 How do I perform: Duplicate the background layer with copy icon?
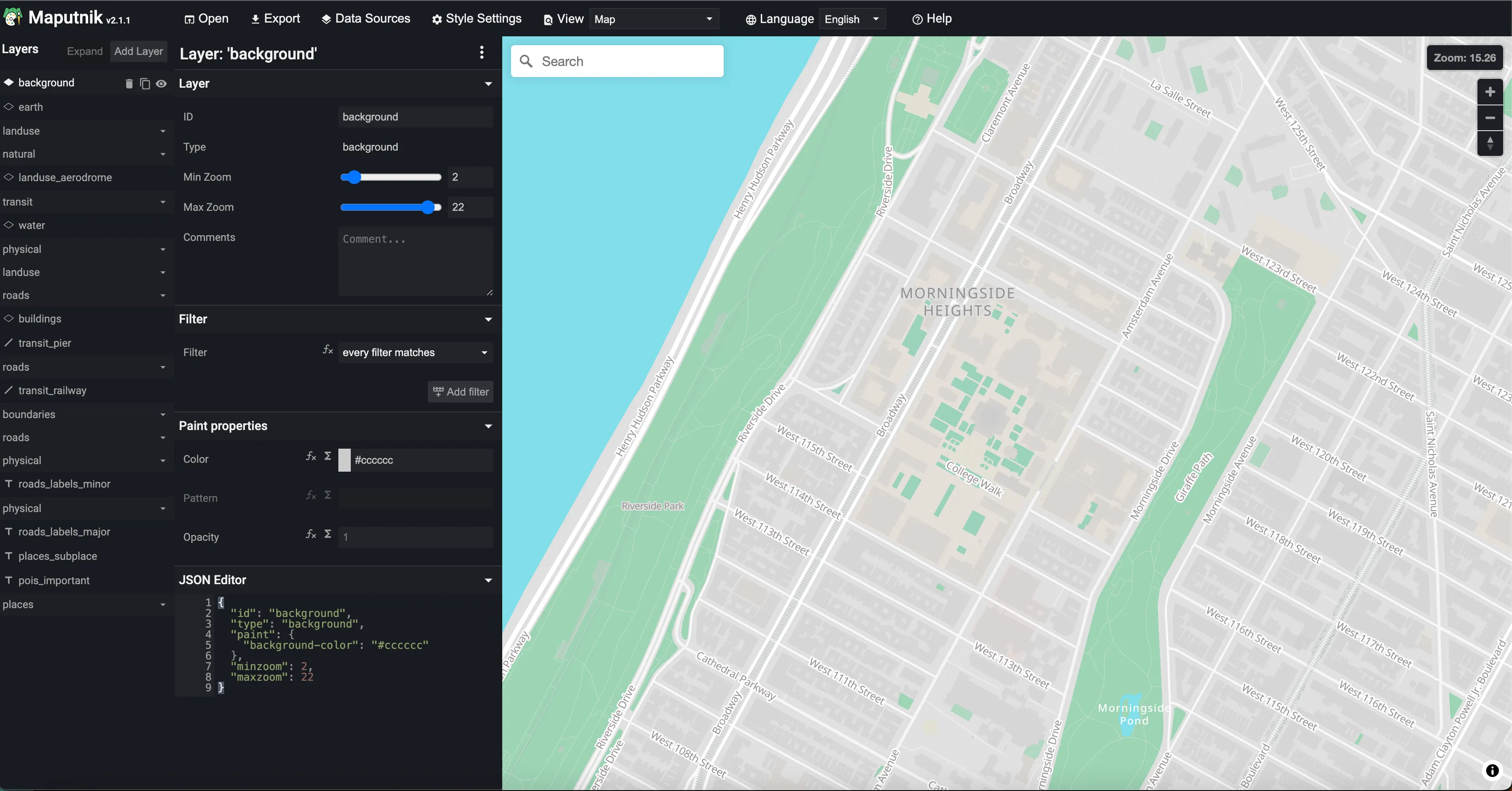tap(145, 84)
